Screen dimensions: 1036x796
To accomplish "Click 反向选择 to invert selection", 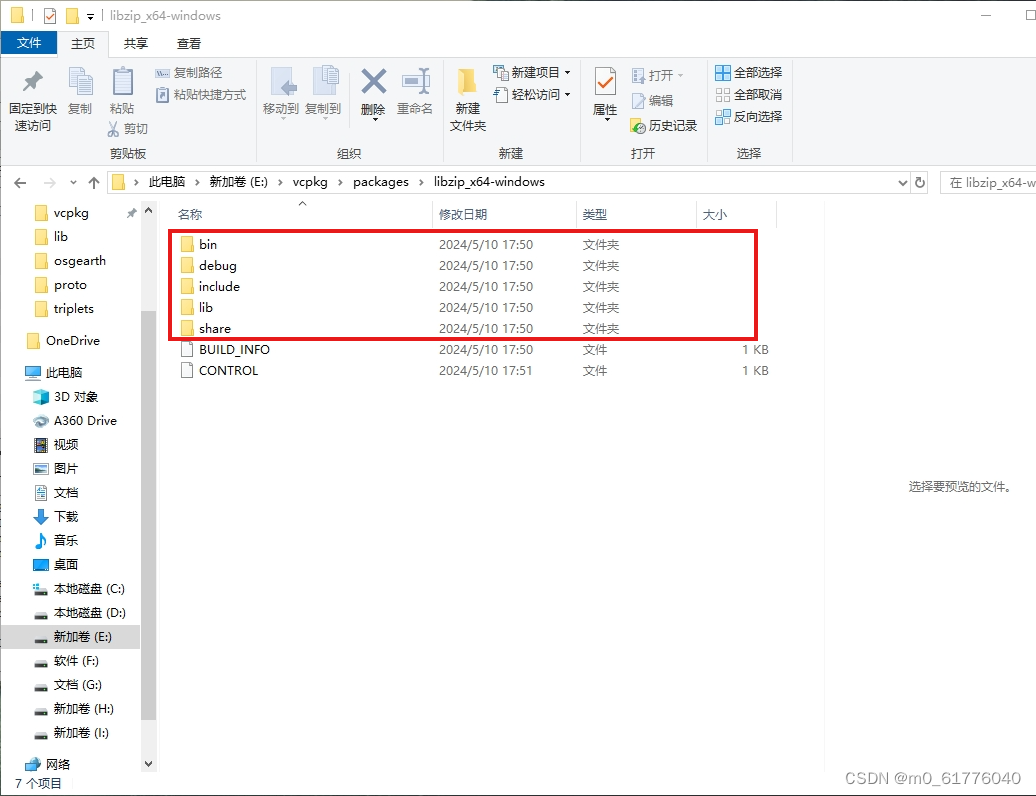I will 748,116.
